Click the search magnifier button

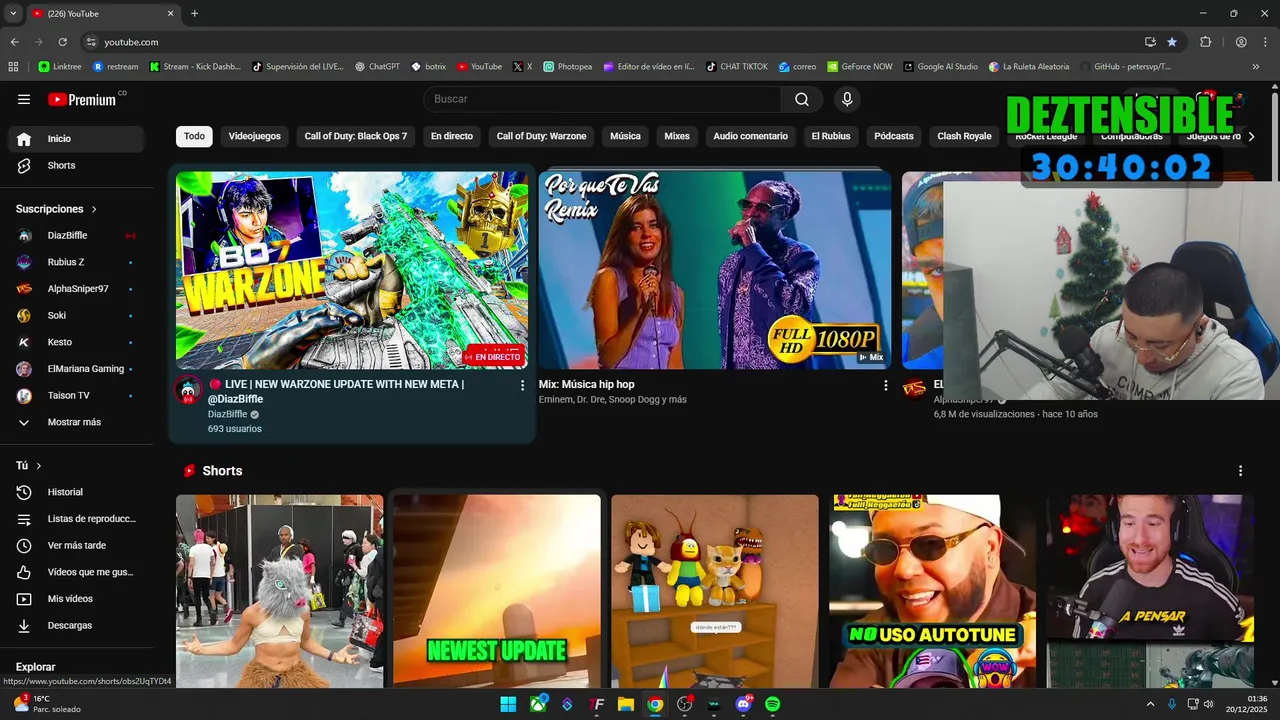[x=802, y=99]
